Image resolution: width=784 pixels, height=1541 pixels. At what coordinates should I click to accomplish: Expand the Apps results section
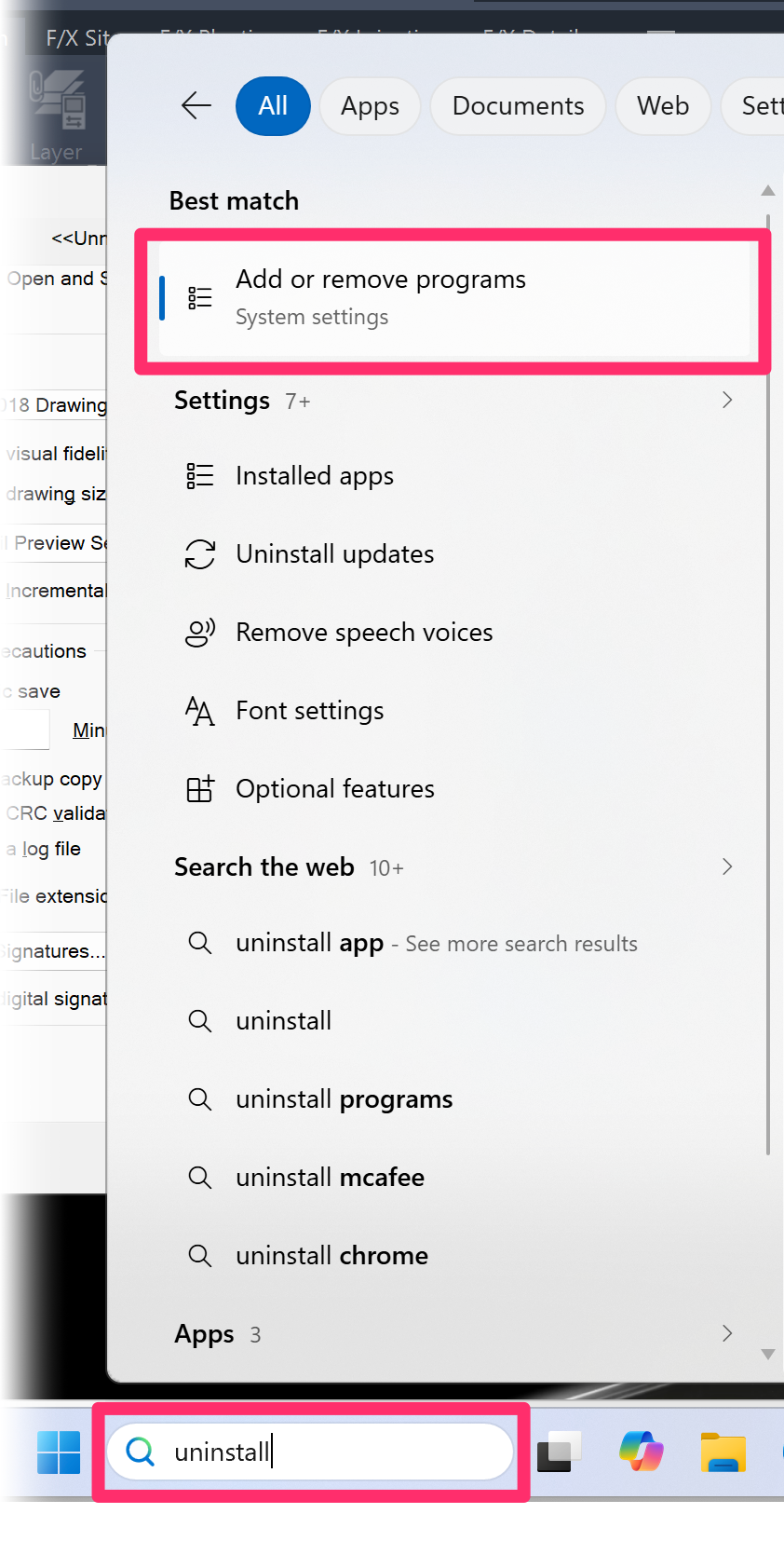[x=727, y=1333]
